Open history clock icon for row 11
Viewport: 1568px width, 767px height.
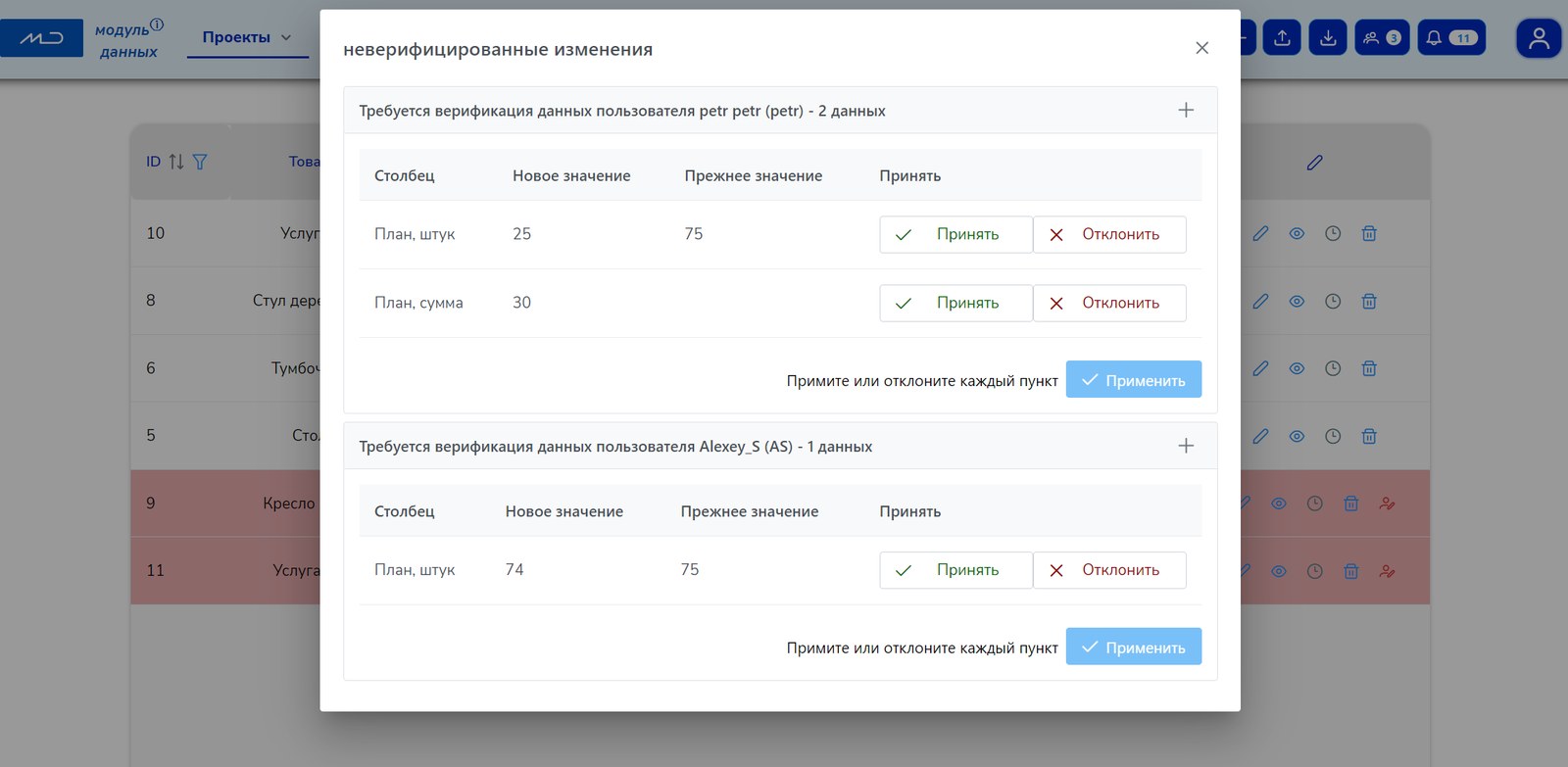(x=1315, y=571)
